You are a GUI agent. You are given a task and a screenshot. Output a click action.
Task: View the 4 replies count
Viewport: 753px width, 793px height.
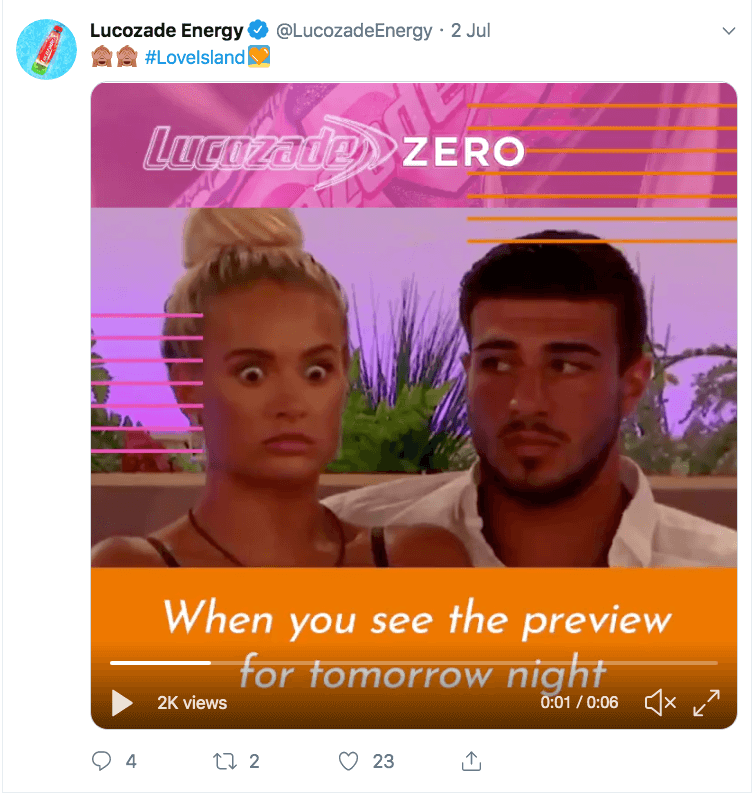coord(131,761)
